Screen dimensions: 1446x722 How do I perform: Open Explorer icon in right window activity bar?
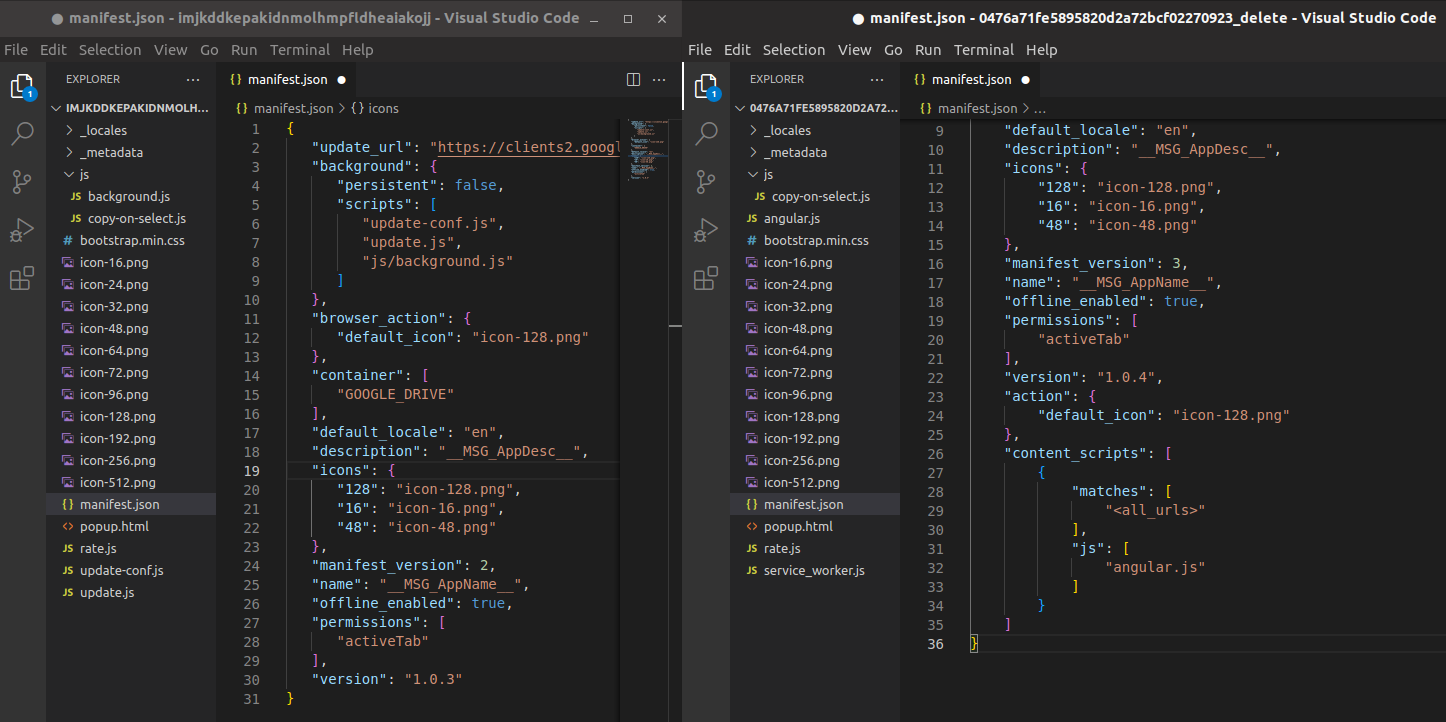tap(706, 87)
